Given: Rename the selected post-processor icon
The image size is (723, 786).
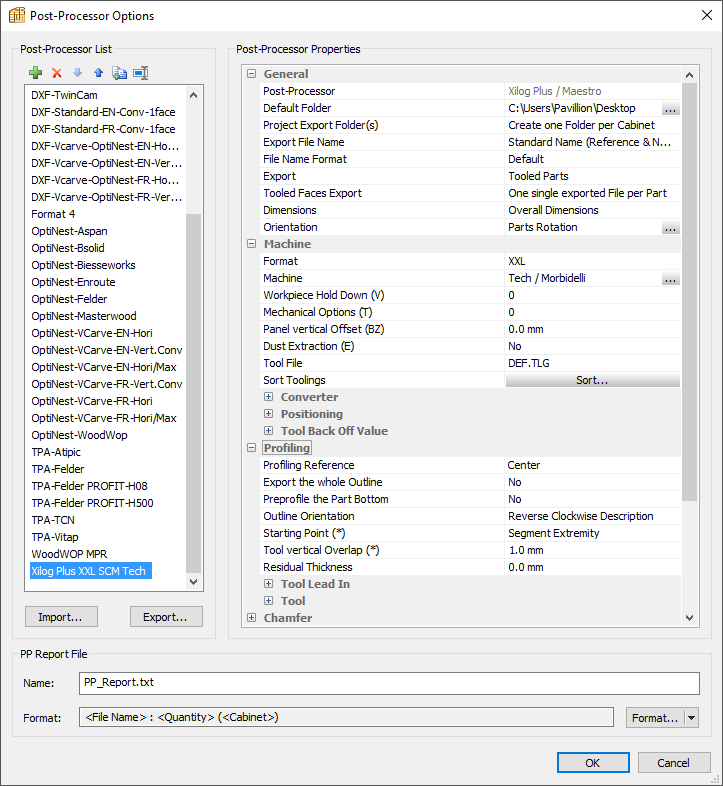Looking at the screenshot, I should coord(141,73).
